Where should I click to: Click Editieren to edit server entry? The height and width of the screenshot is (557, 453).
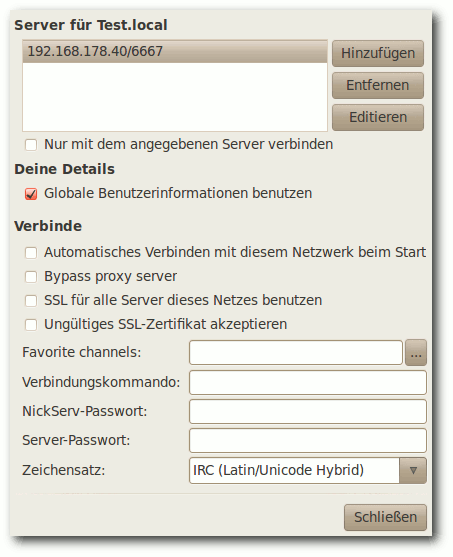click(378, 117)
